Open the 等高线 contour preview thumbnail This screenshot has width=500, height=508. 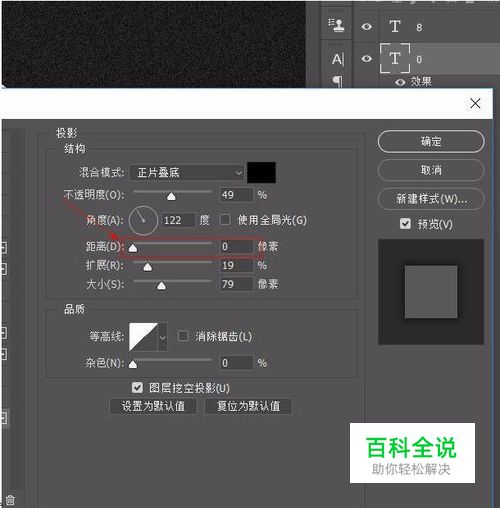click(x=143, y=337)
